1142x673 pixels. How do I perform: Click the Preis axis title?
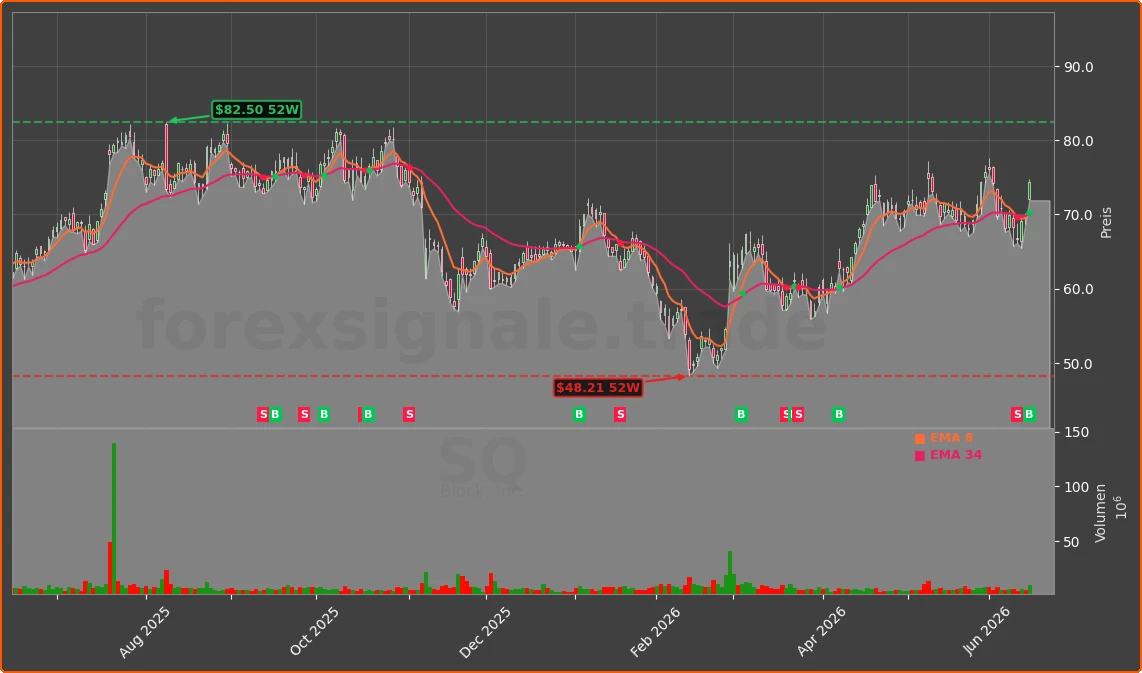tap(1106, 223)
